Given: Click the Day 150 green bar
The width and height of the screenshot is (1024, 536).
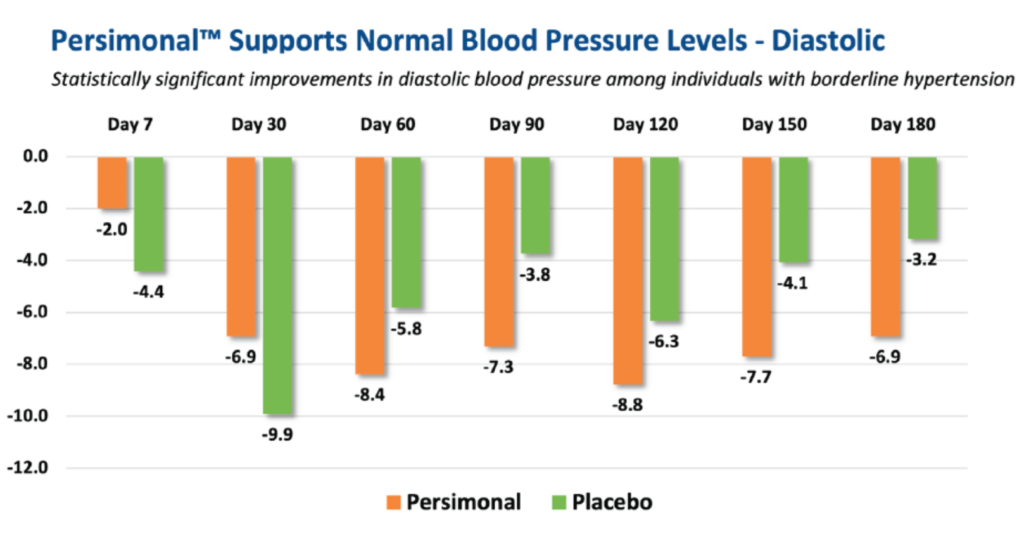Looking at the screenshot, I should tap(793, 210).
